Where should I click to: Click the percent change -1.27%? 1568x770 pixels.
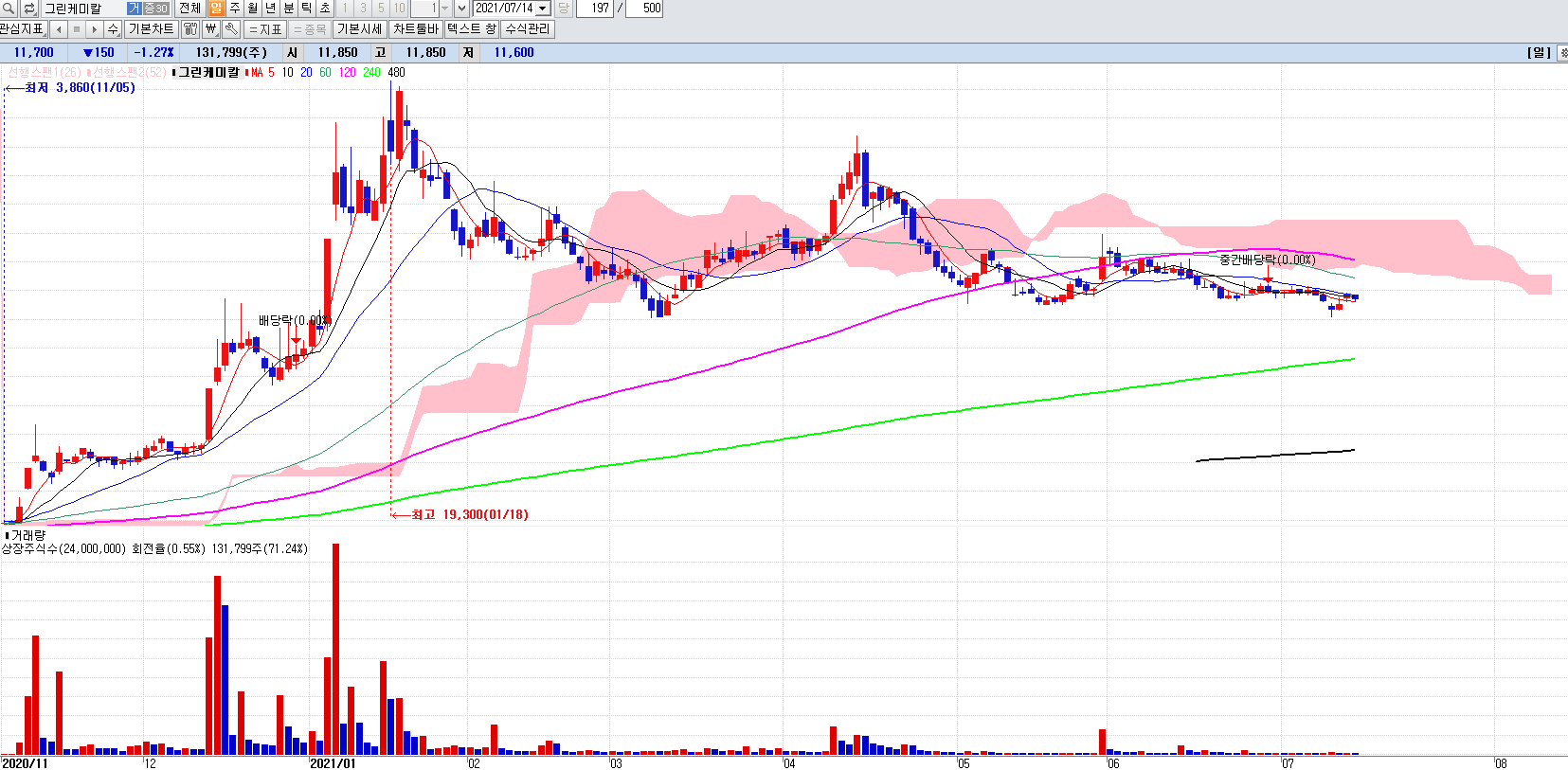154,53
